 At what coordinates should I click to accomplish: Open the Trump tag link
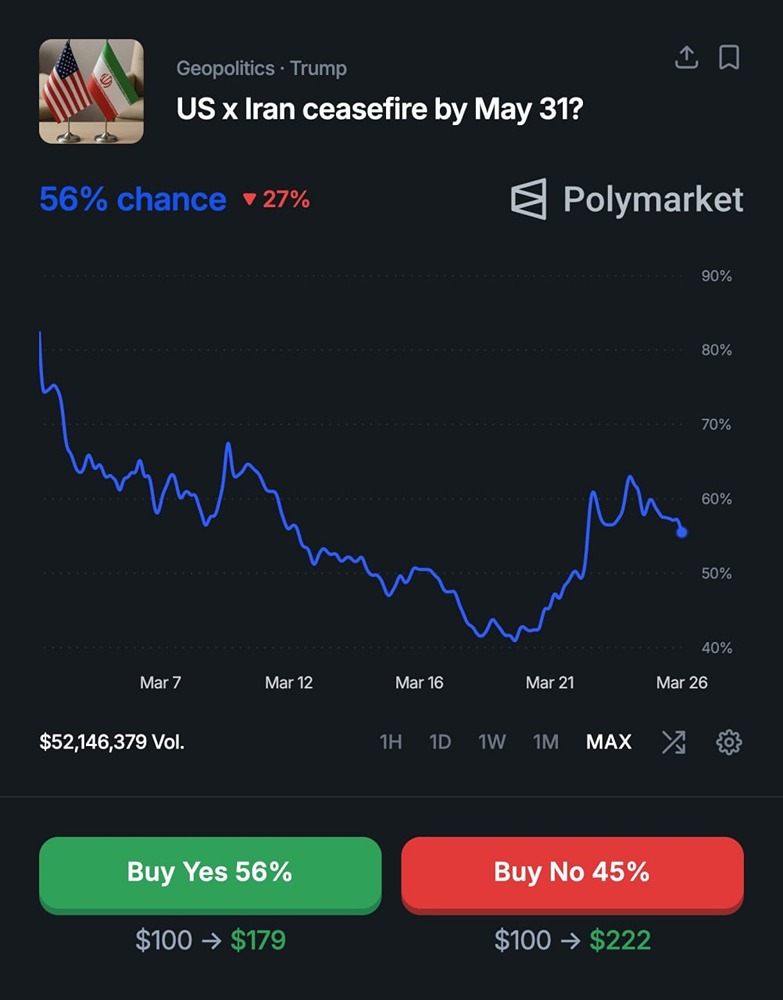click(319, 68)
